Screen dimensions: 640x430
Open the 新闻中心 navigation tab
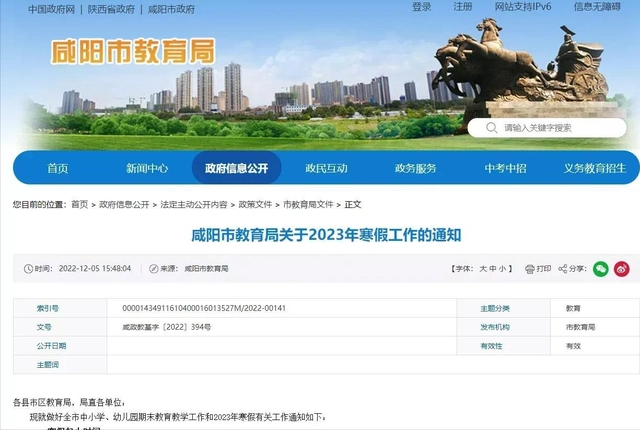click(147, 169)
